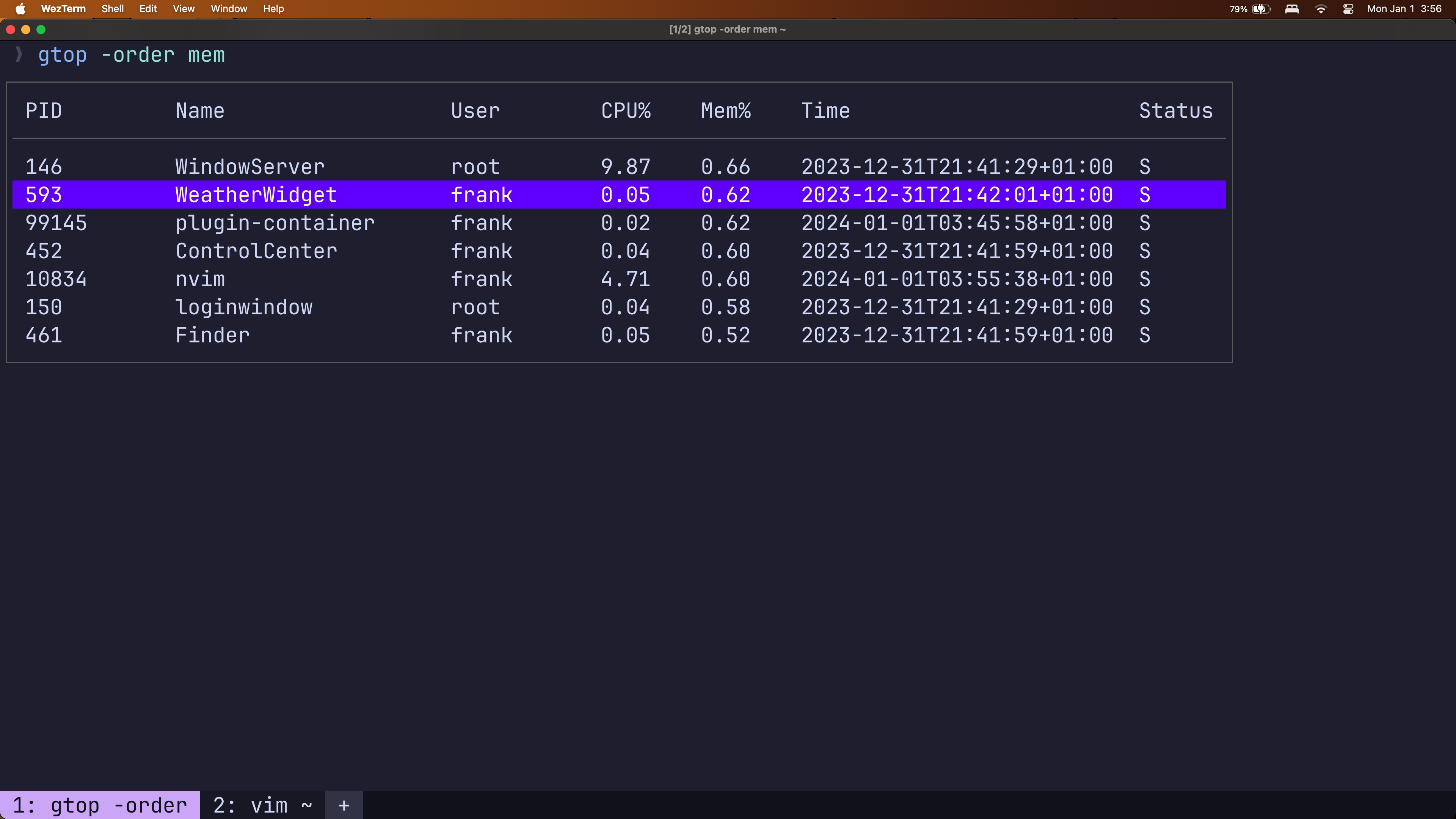Click Mem value 0.58 for loginwindow
Screen dimensions: 1456x819
[726, 307]
